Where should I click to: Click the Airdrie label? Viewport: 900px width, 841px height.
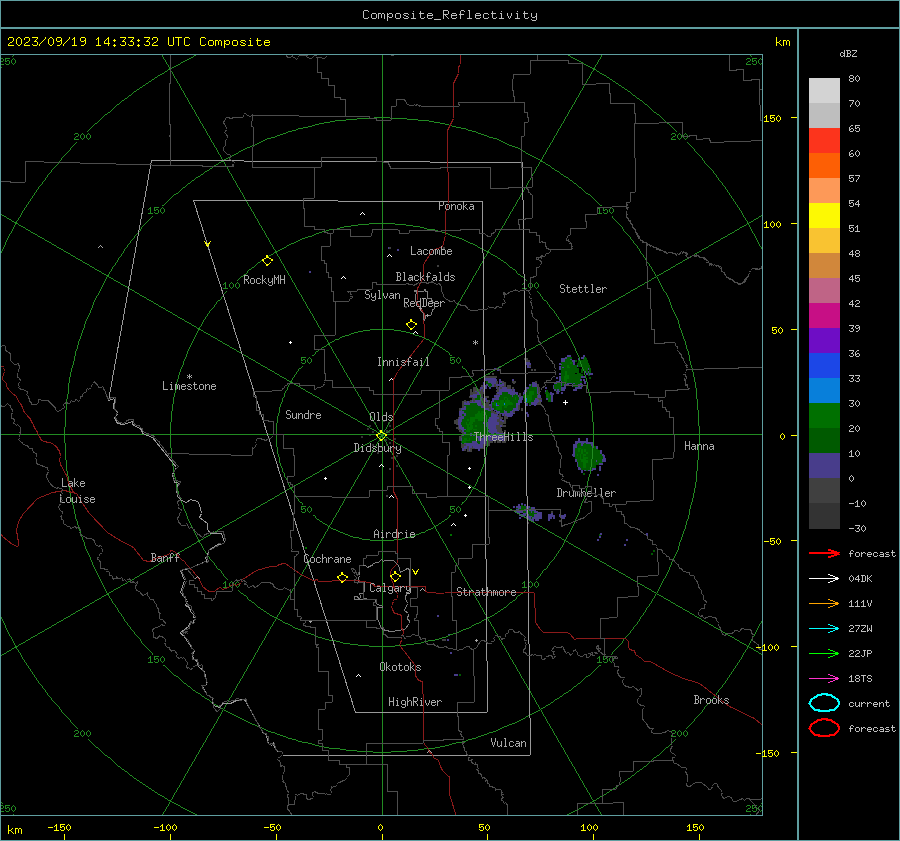click(394, 534)
